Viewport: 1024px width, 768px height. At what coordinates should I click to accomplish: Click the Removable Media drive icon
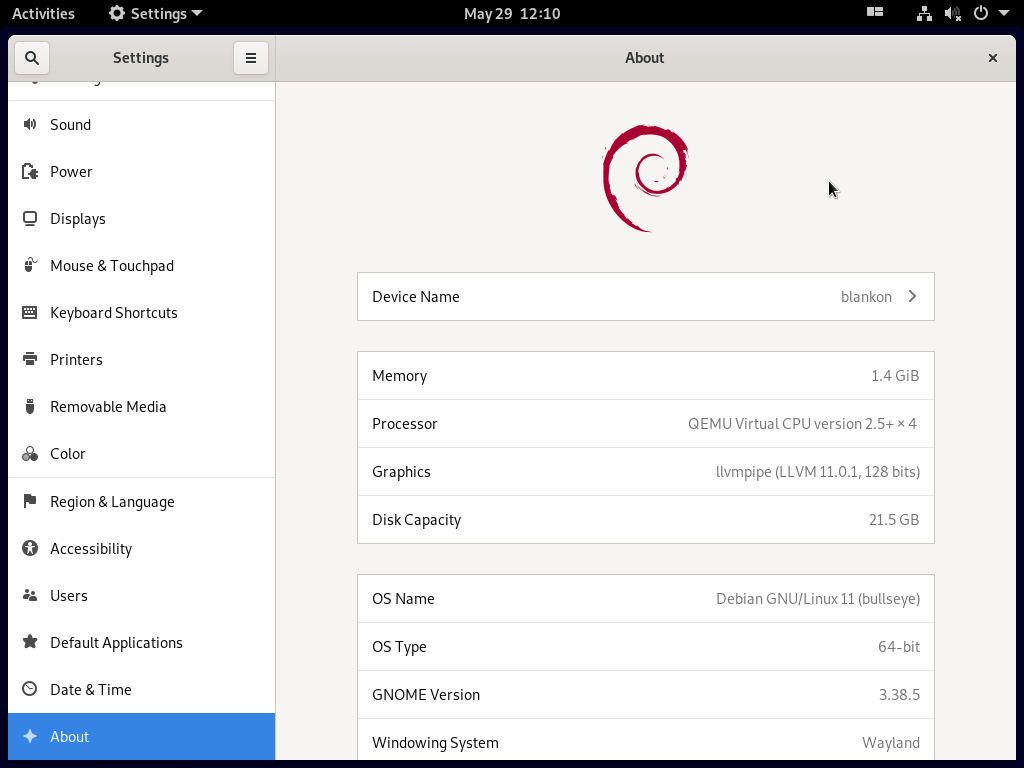[x=29, y=406]
